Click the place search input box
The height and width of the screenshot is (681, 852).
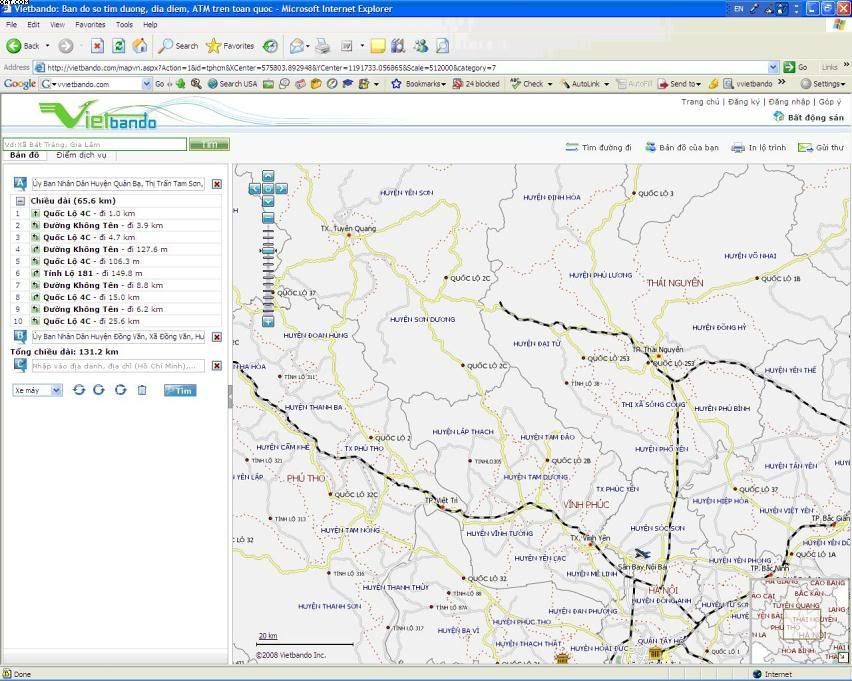pyautogui.click(x=95, y=144)
